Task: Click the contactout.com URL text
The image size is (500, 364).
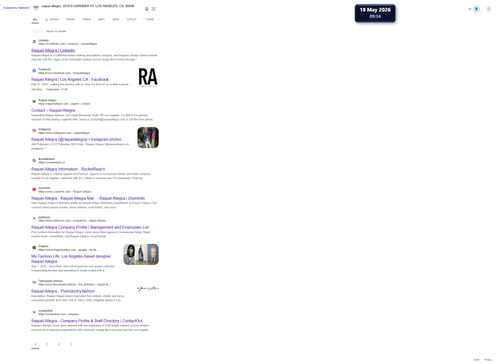Action: pos(59,314)
